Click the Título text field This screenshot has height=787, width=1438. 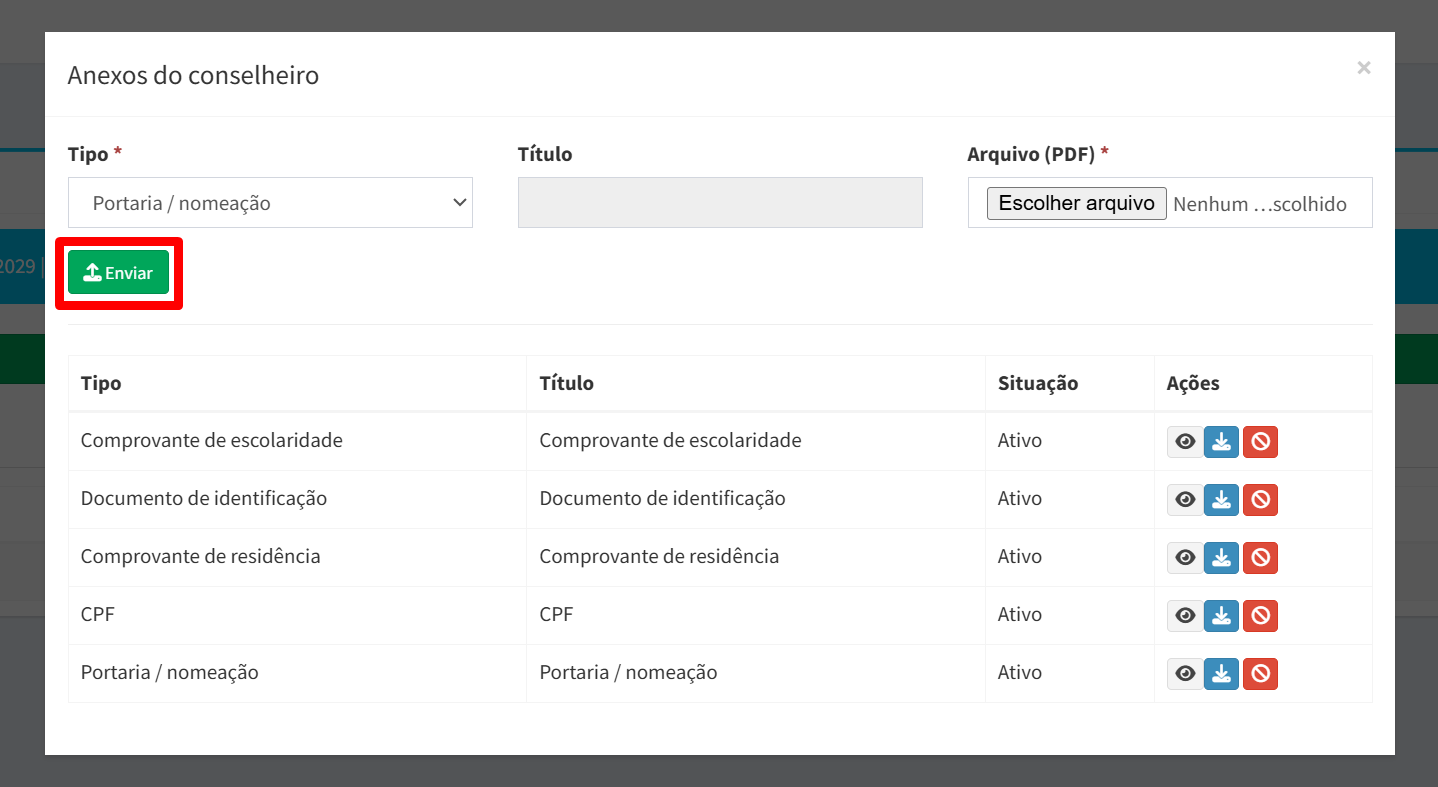coord(720,203)
